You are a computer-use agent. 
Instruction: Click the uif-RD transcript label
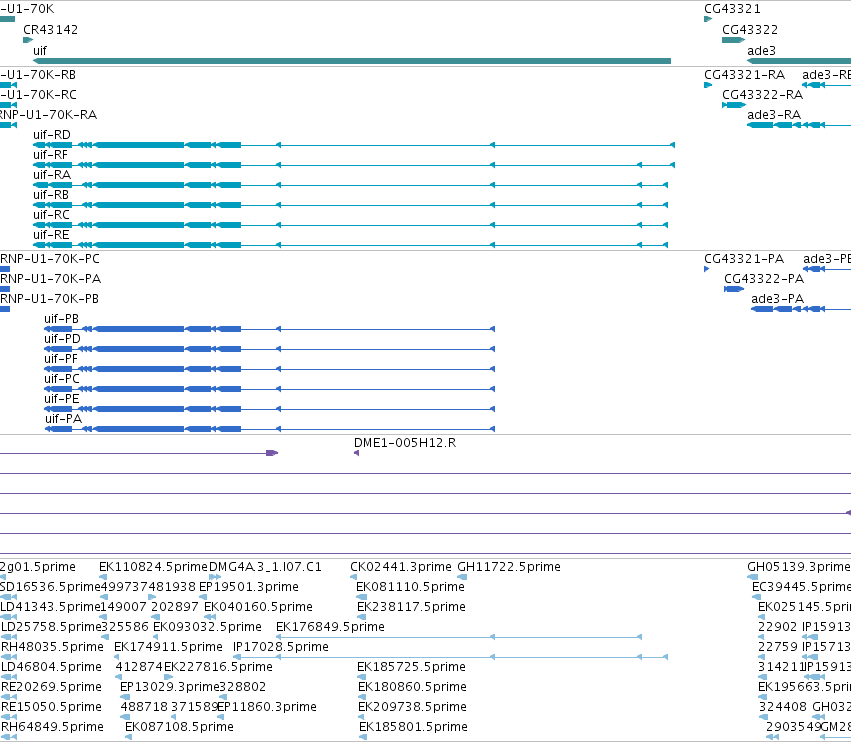click(x=52, y=135)
